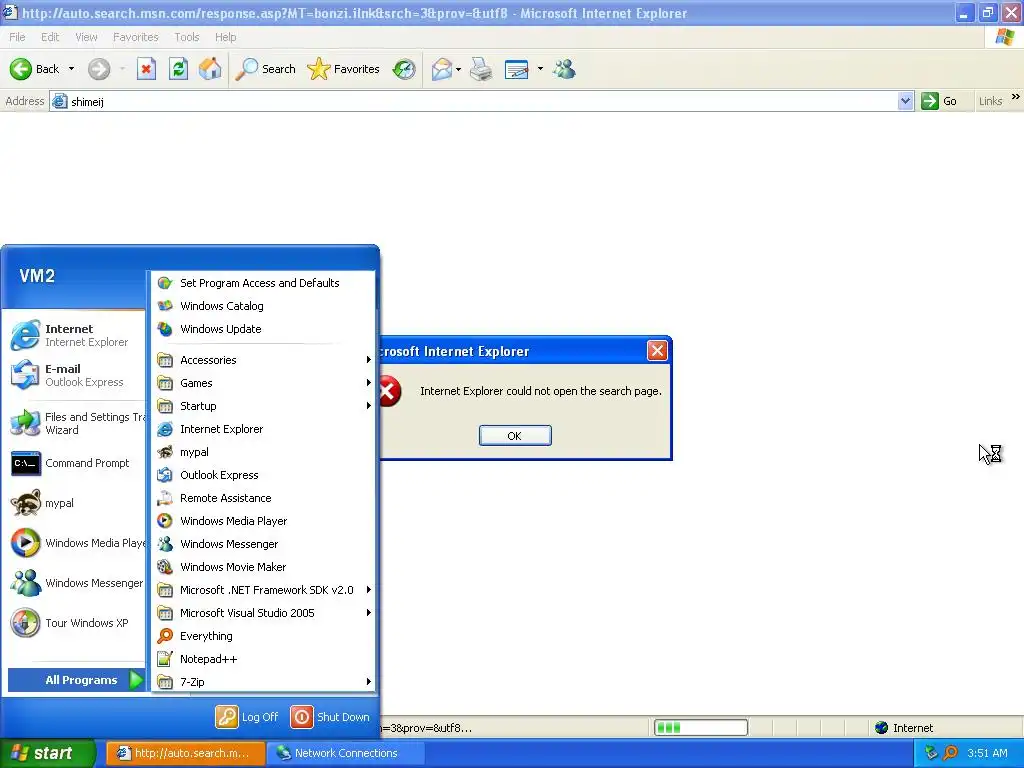
Task: Click the Mail envelope icon
Action: pyautogui.click(x=441, y=69)
